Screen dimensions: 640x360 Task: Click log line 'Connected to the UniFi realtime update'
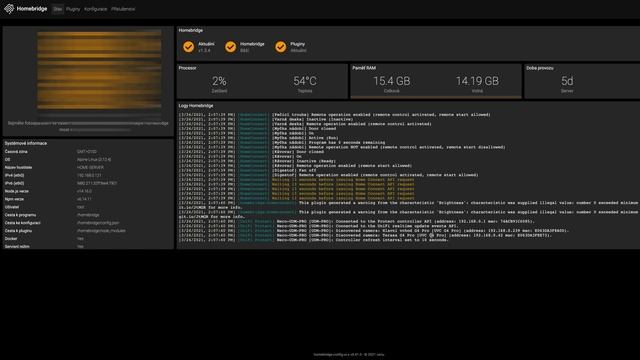[x=318, y=226]
